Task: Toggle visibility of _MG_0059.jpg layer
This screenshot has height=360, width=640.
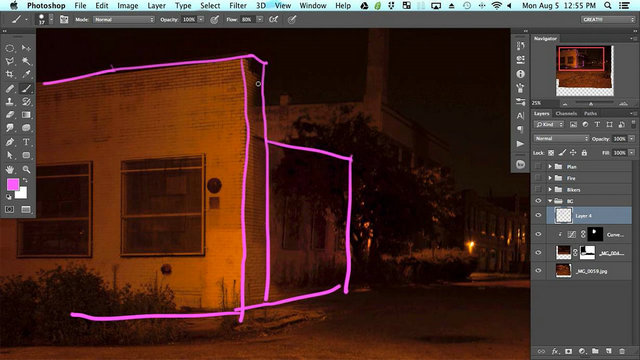Action: click(538, 271)
